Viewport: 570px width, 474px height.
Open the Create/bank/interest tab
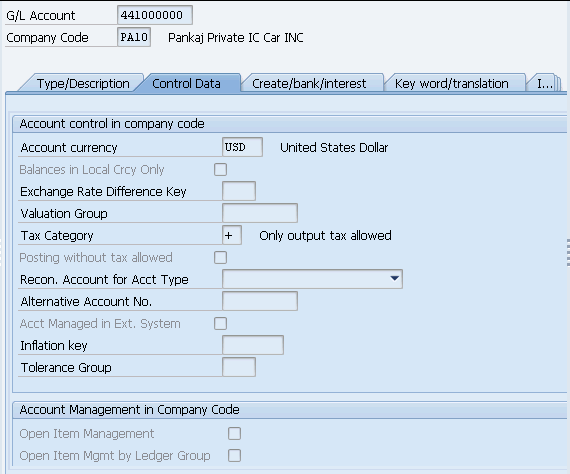click(309, 84)
